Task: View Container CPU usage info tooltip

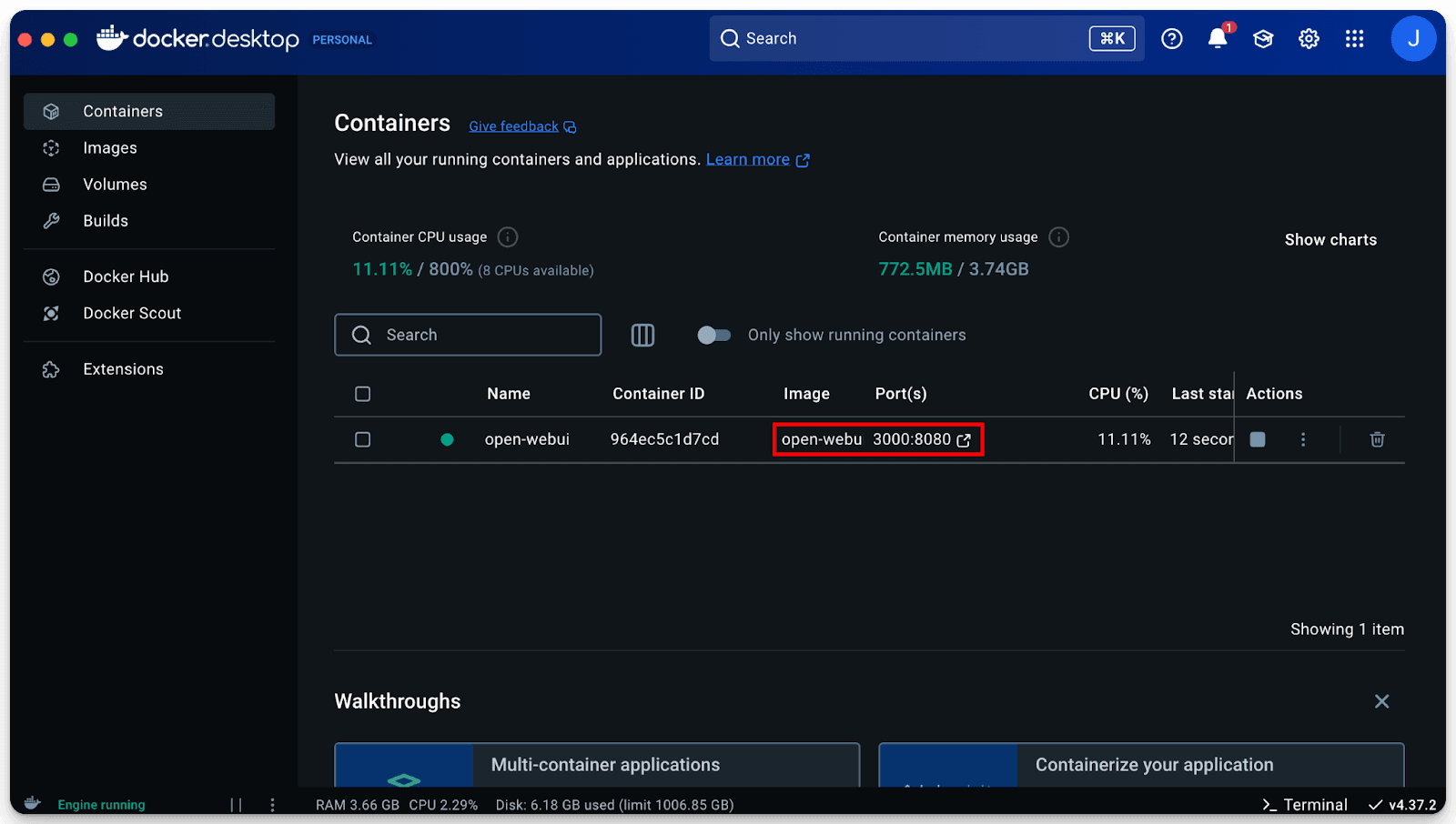Action: point(508,236)
